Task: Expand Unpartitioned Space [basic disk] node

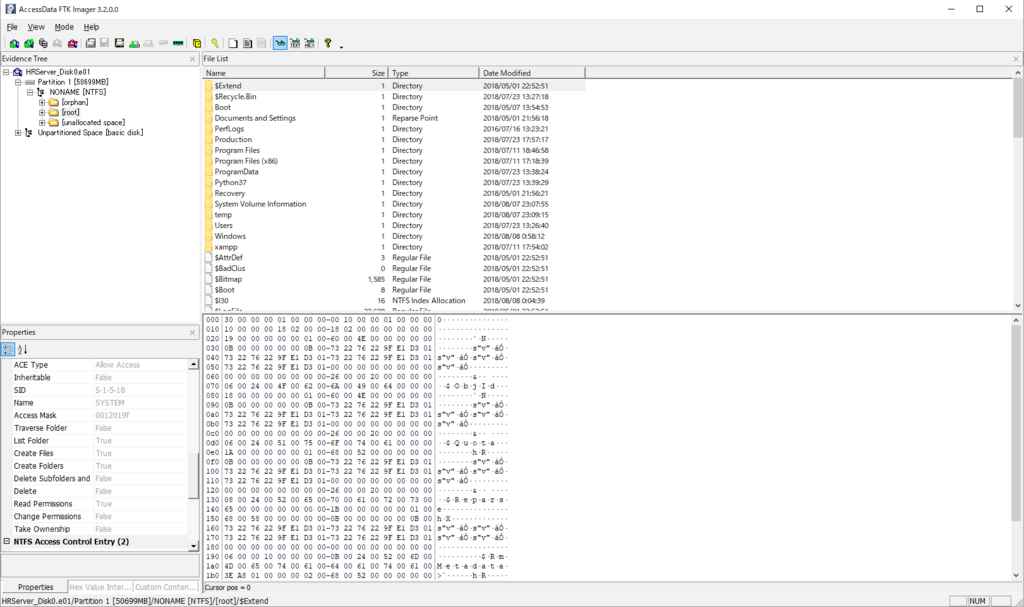Action: [x=18, y=133]
